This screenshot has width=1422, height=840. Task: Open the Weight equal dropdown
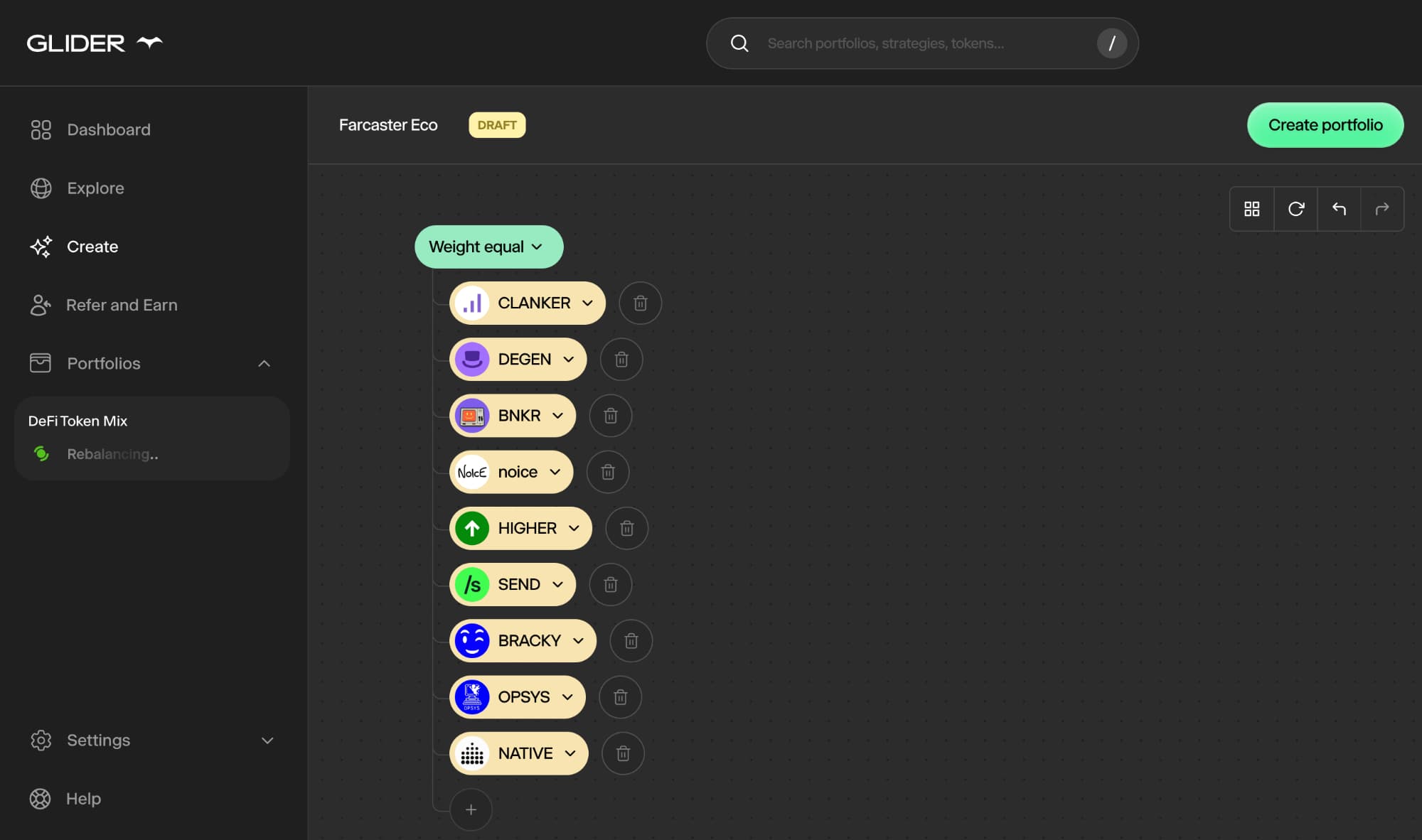488,247
